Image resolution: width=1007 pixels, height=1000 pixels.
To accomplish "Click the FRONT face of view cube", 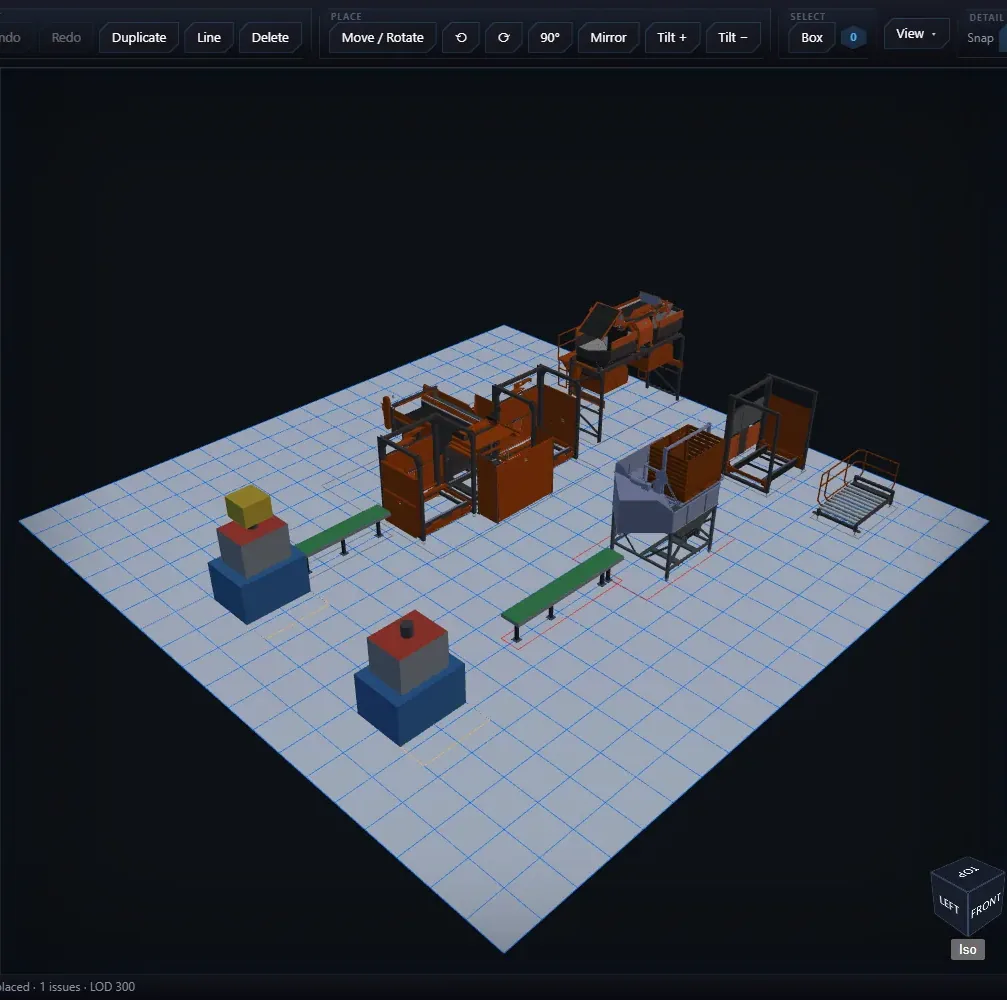I will coord(986,905).
